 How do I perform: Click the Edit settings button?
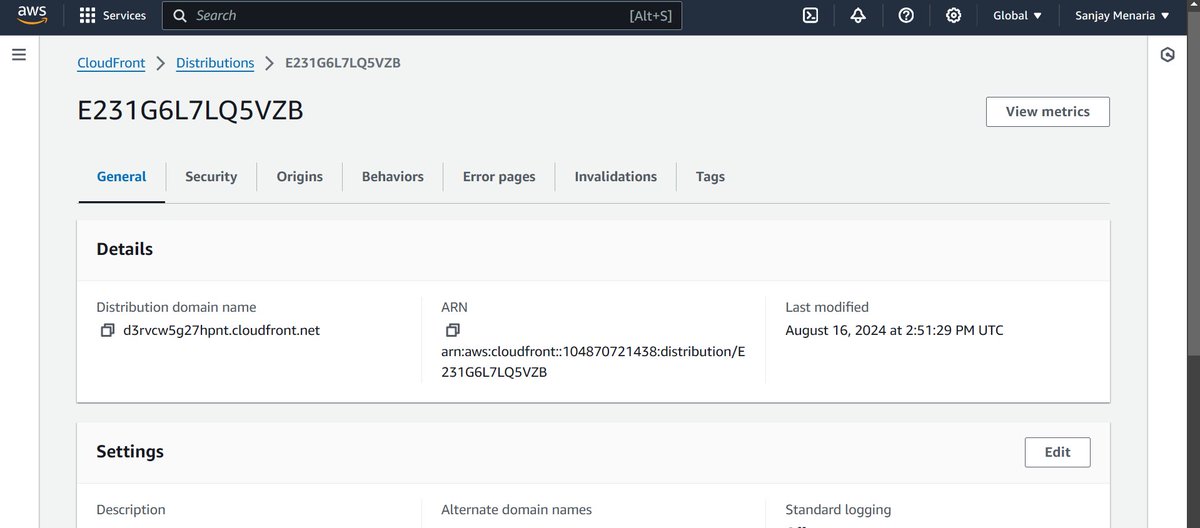1057,452
